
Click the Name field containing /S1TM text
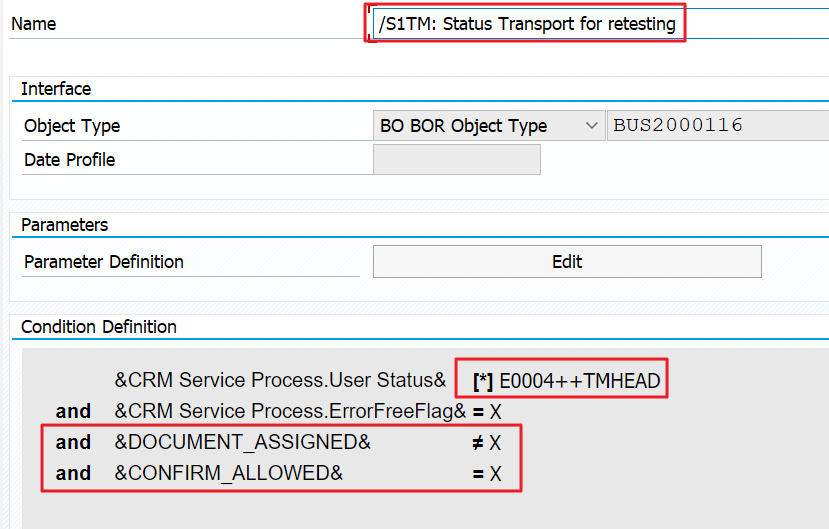point(527,23)
